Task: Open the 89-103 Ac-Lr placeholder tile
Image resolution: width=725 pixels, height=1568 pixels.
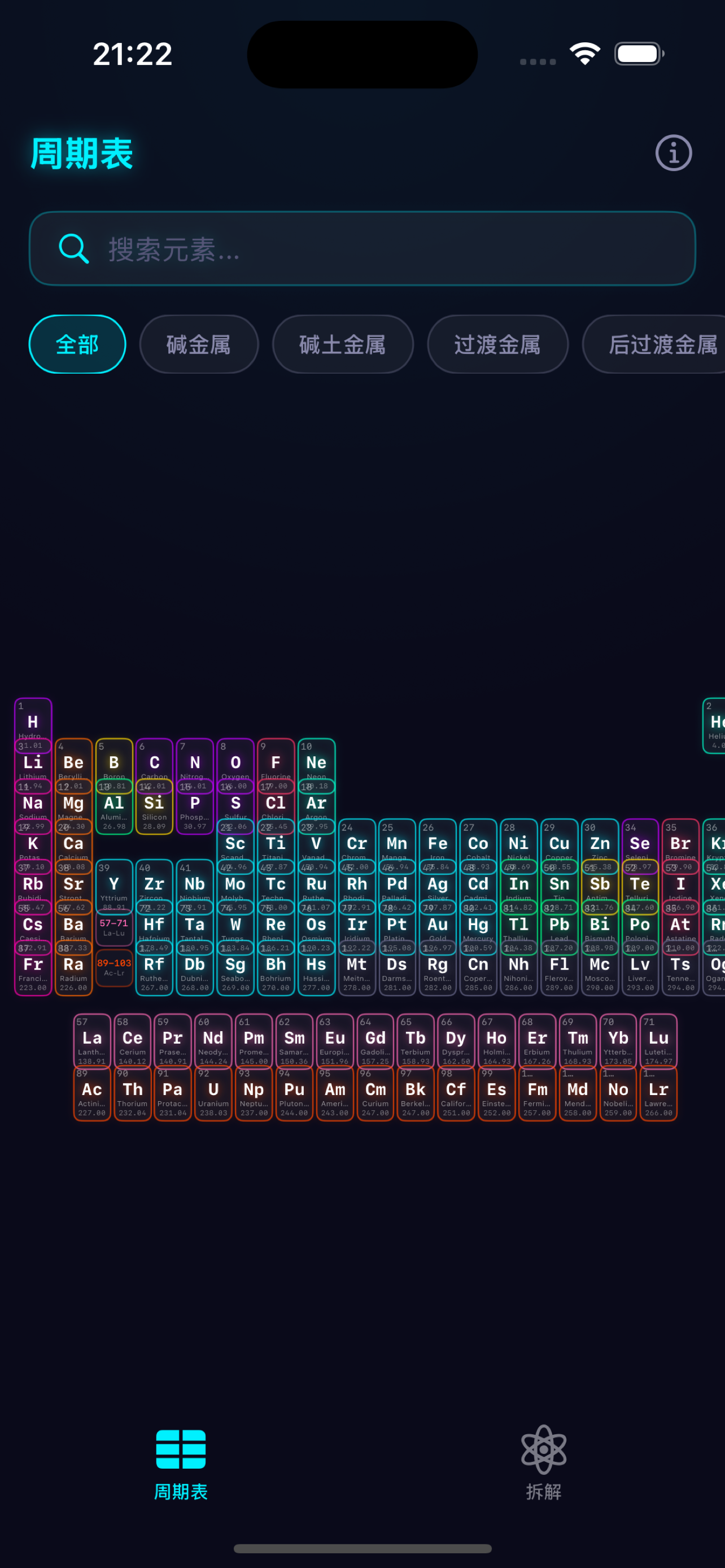Action: (114, 968)
